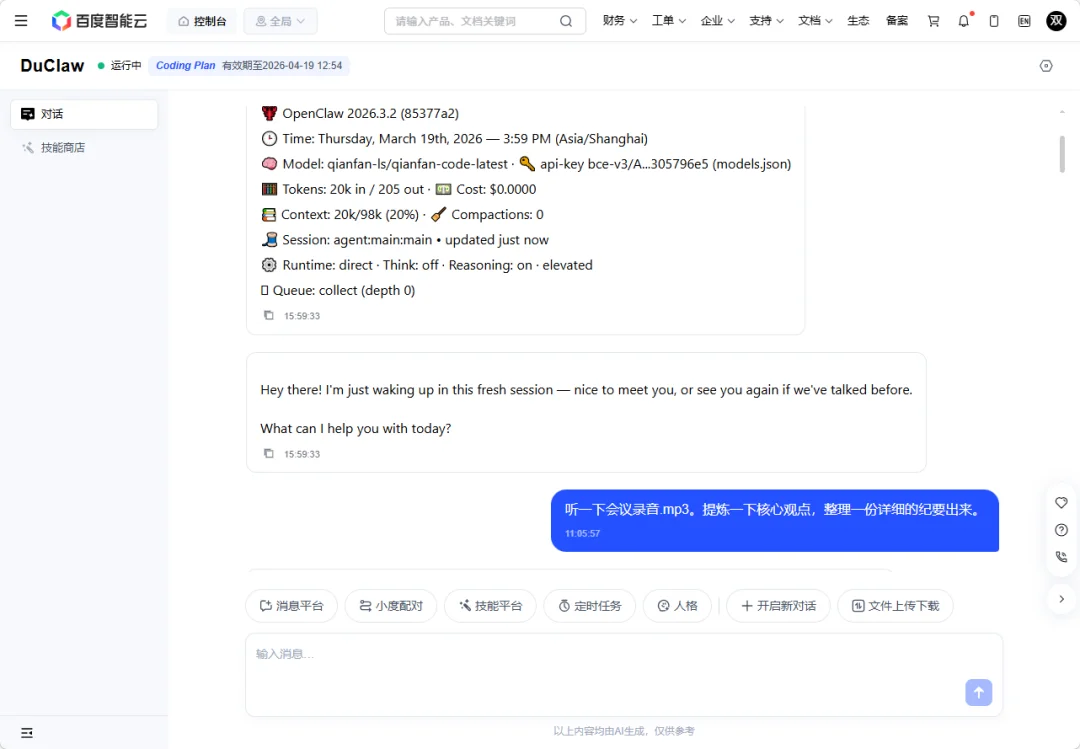Open the hamburger menu at top left

[21, 21]
